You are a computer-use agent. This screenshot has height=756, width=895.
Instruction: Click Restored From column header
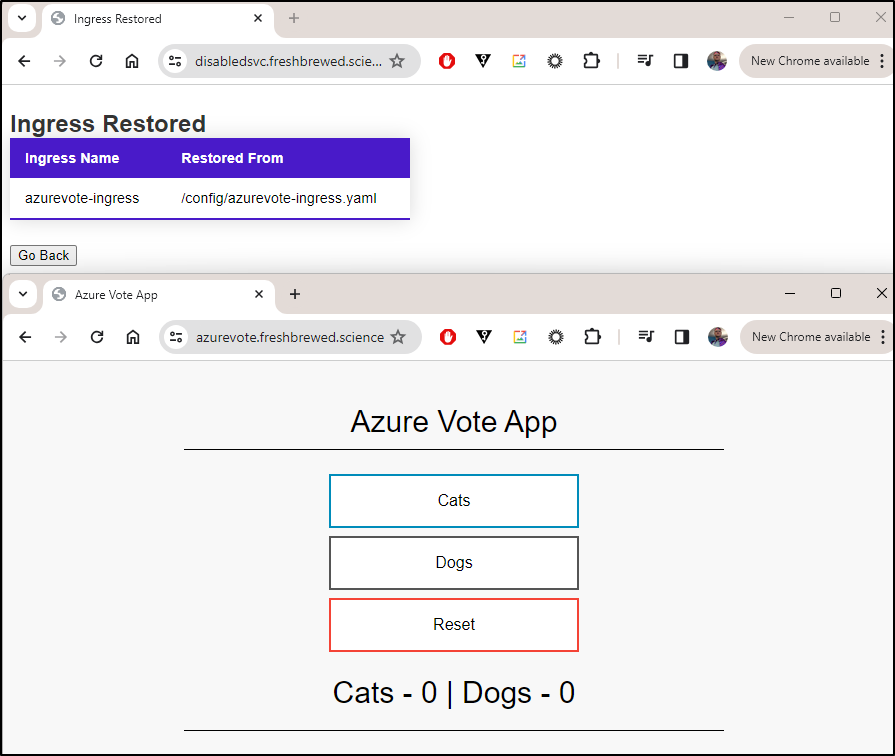coord(232,158)
